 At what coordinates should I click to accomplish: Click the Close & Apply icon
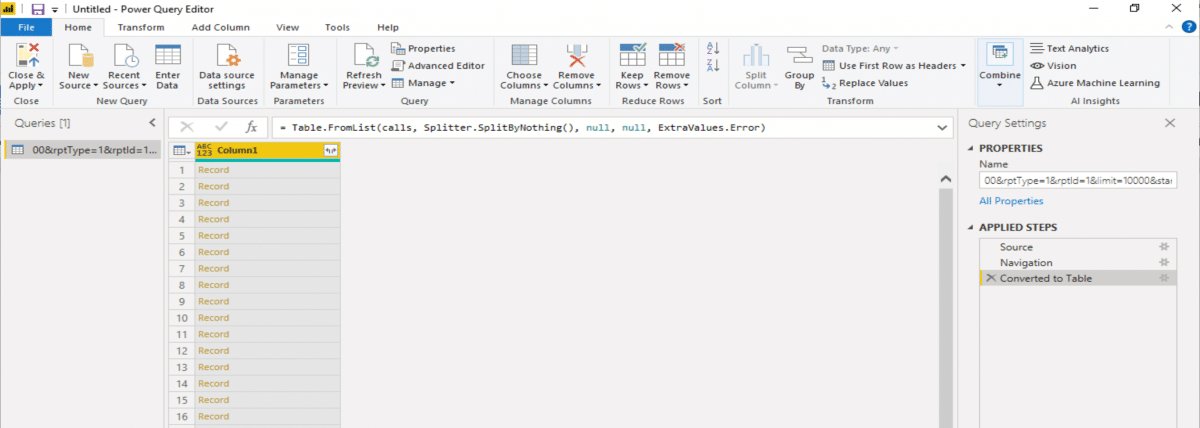pyautogui.click(x=26, y=55)
